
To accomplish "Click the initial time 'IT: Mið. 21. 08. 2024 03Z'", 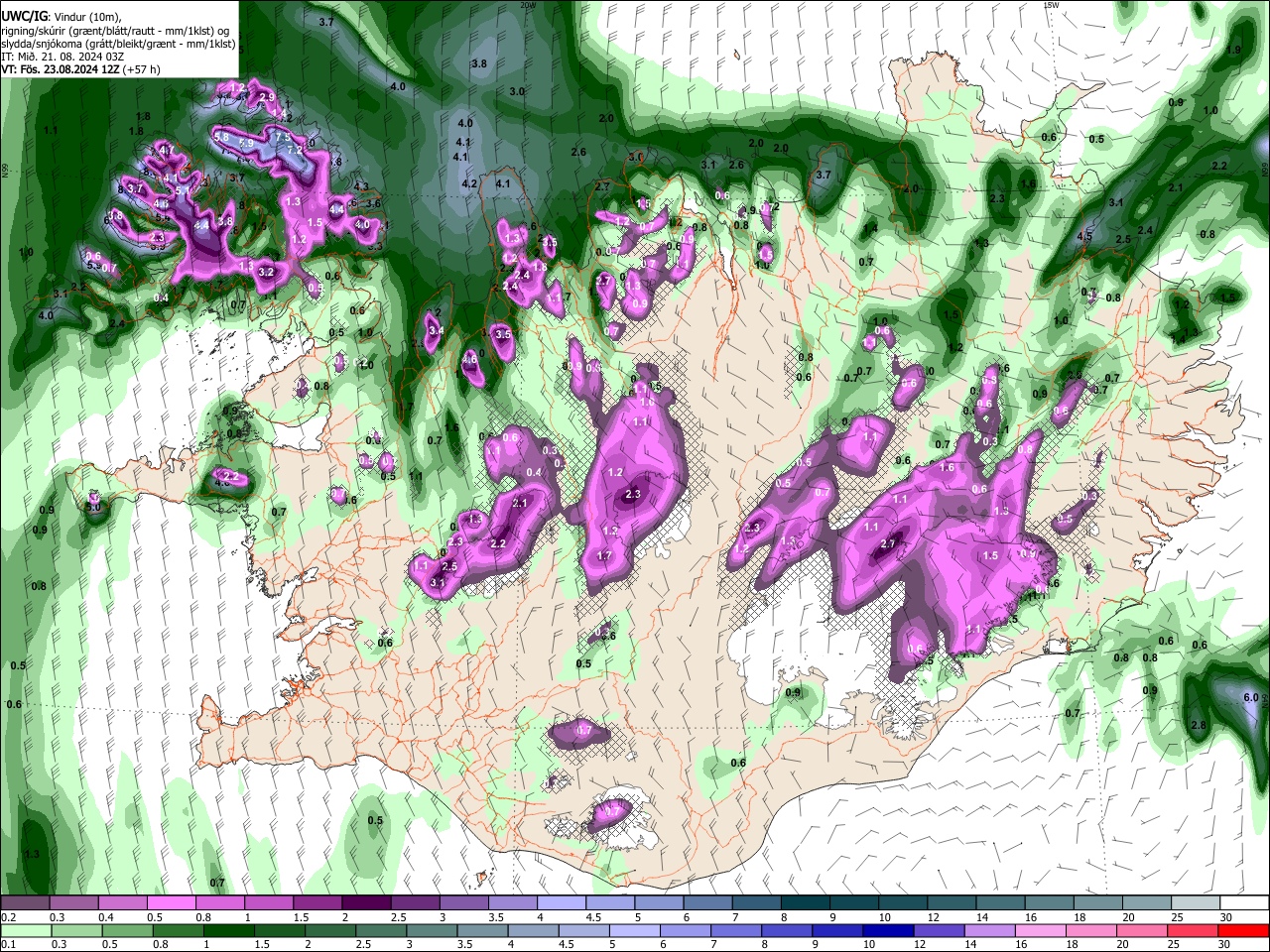I will tap(62, 57).
